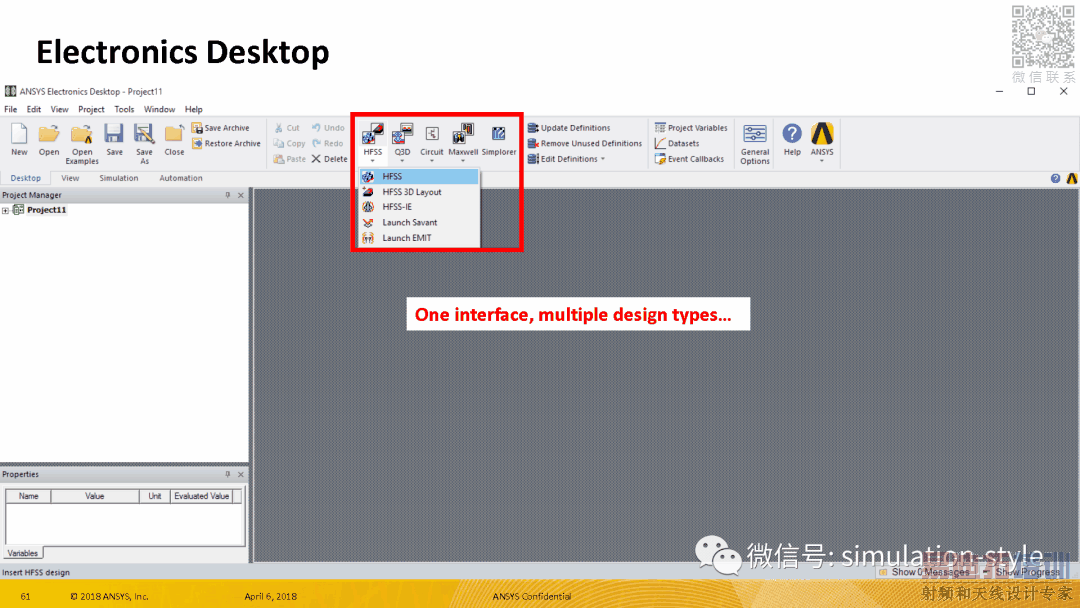Screen dimensions: 1080x608
Task: Switch to the Simulation ribbon tab
Action: click(x=118, y=178)
